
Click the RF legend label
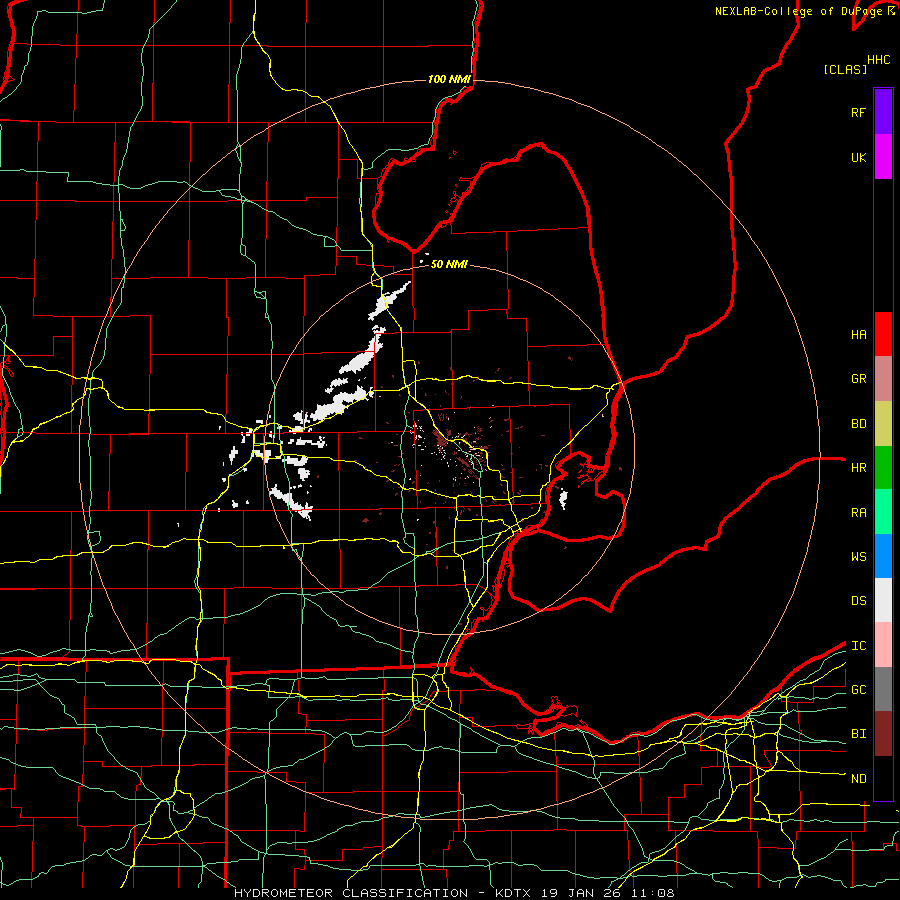coord(858,112)
